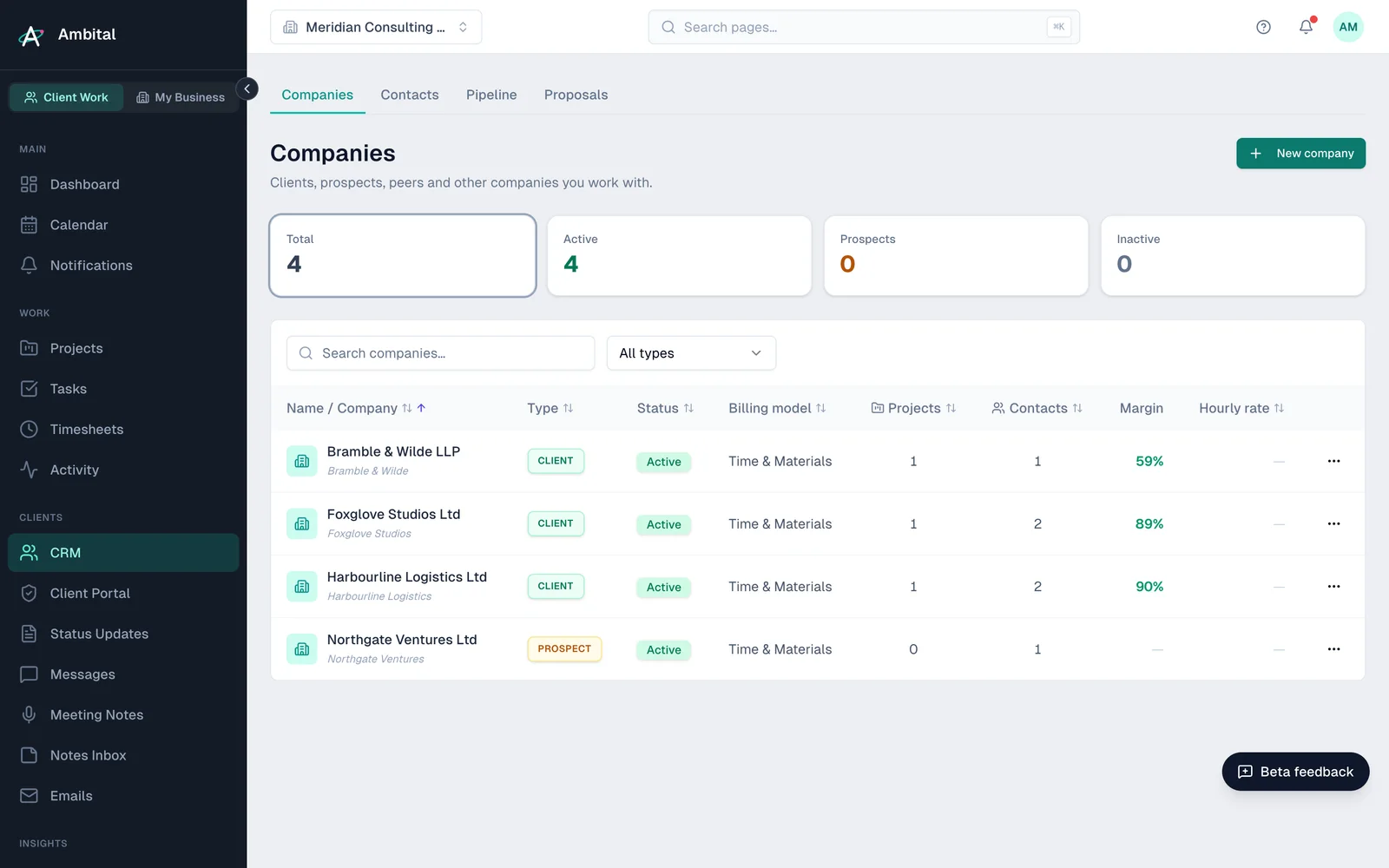
Task: Open the help question mark icon
Action: (1263, 27)
